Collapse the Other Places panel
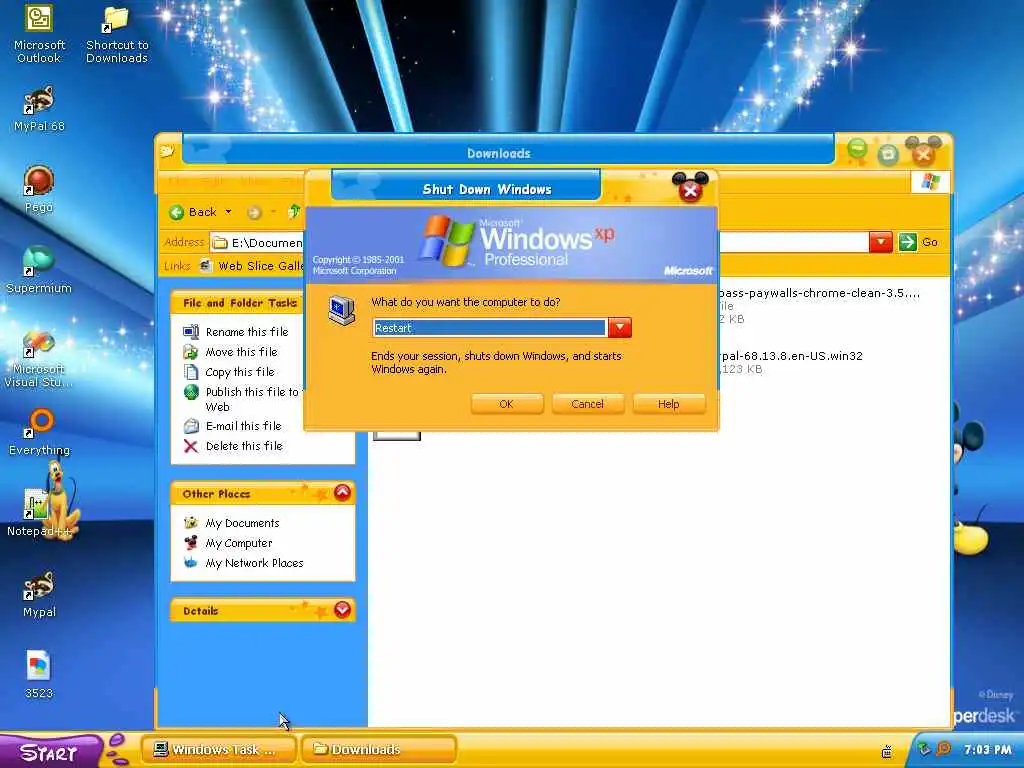Viewport: 1024px width, 768px height. tap(342, 492)
